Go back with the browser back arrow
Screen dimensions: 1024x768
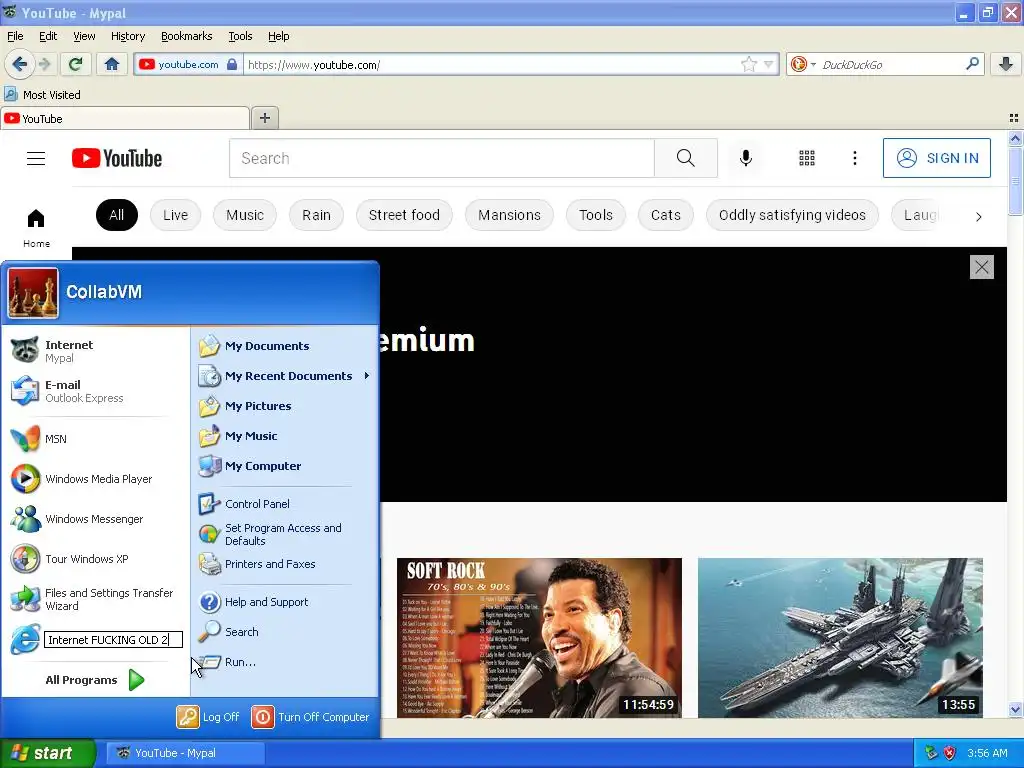(x=19, y=64)
